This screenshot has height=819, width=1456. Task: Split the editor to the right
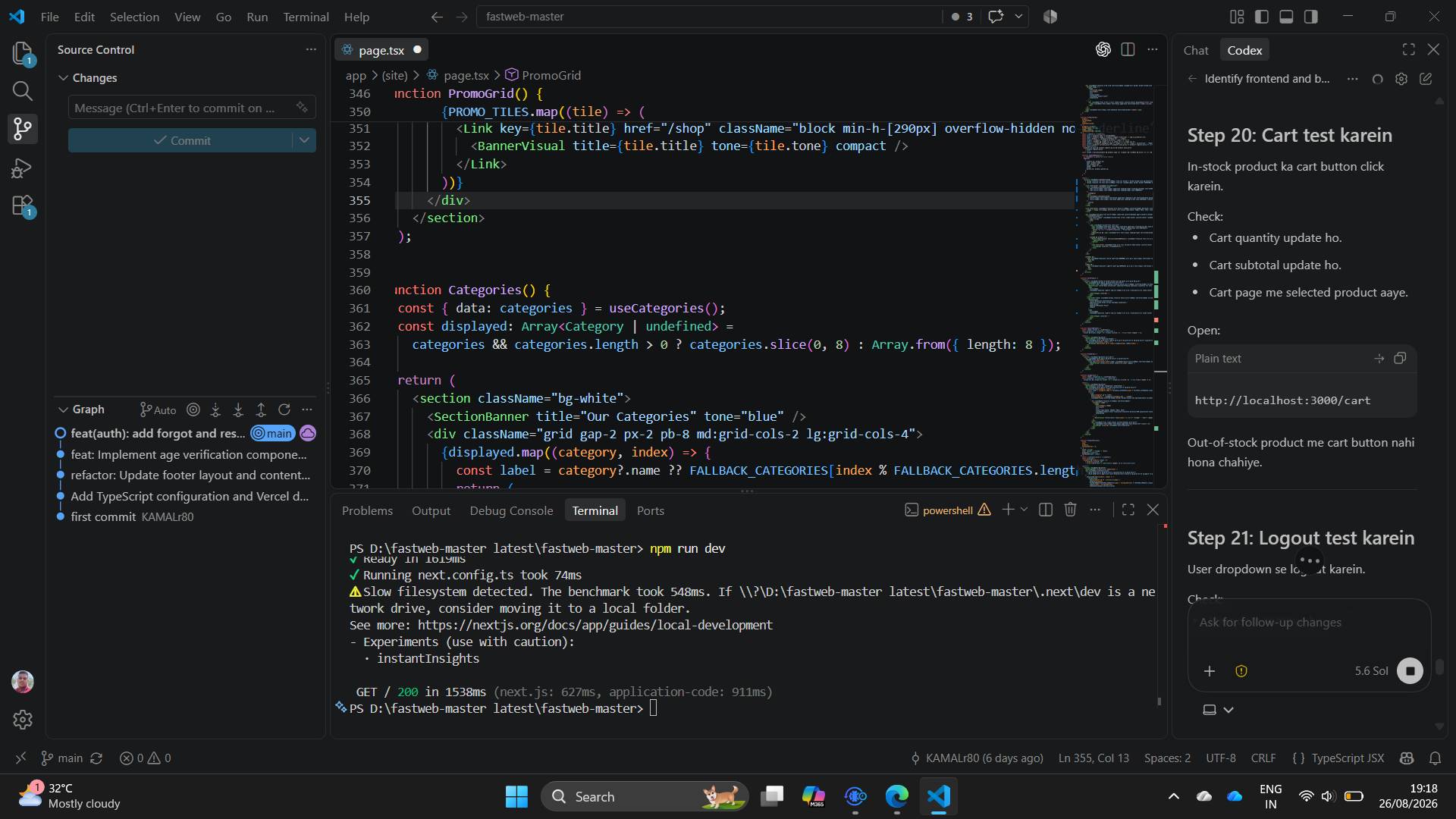pos(1128,49)
